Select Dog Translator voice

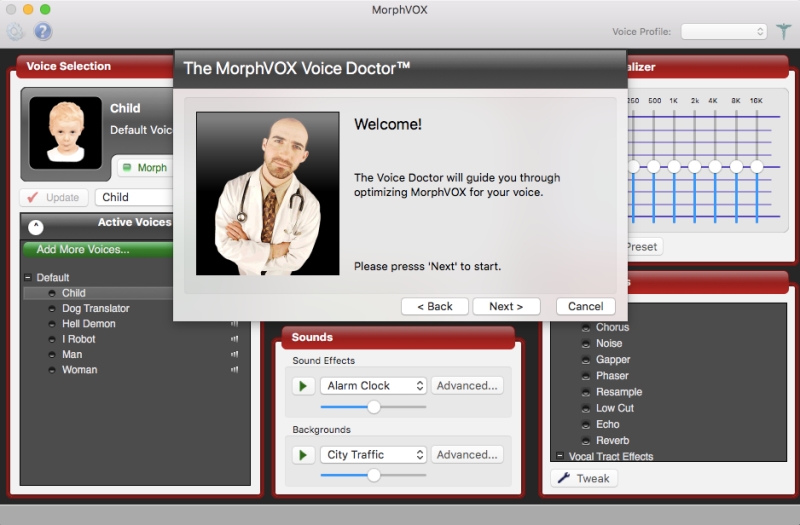[x=95, y=308]
